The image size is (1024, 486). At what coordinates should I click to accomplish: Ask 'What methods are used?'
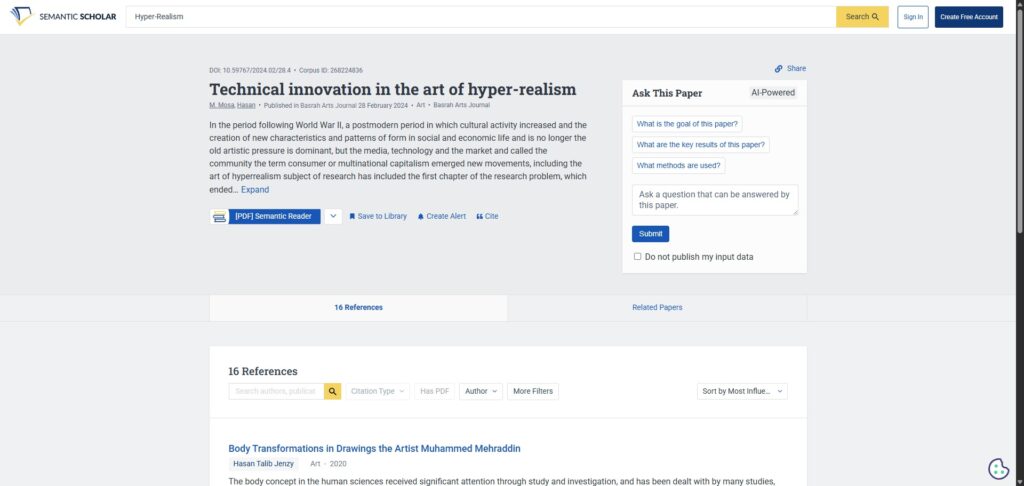[679, 166]
